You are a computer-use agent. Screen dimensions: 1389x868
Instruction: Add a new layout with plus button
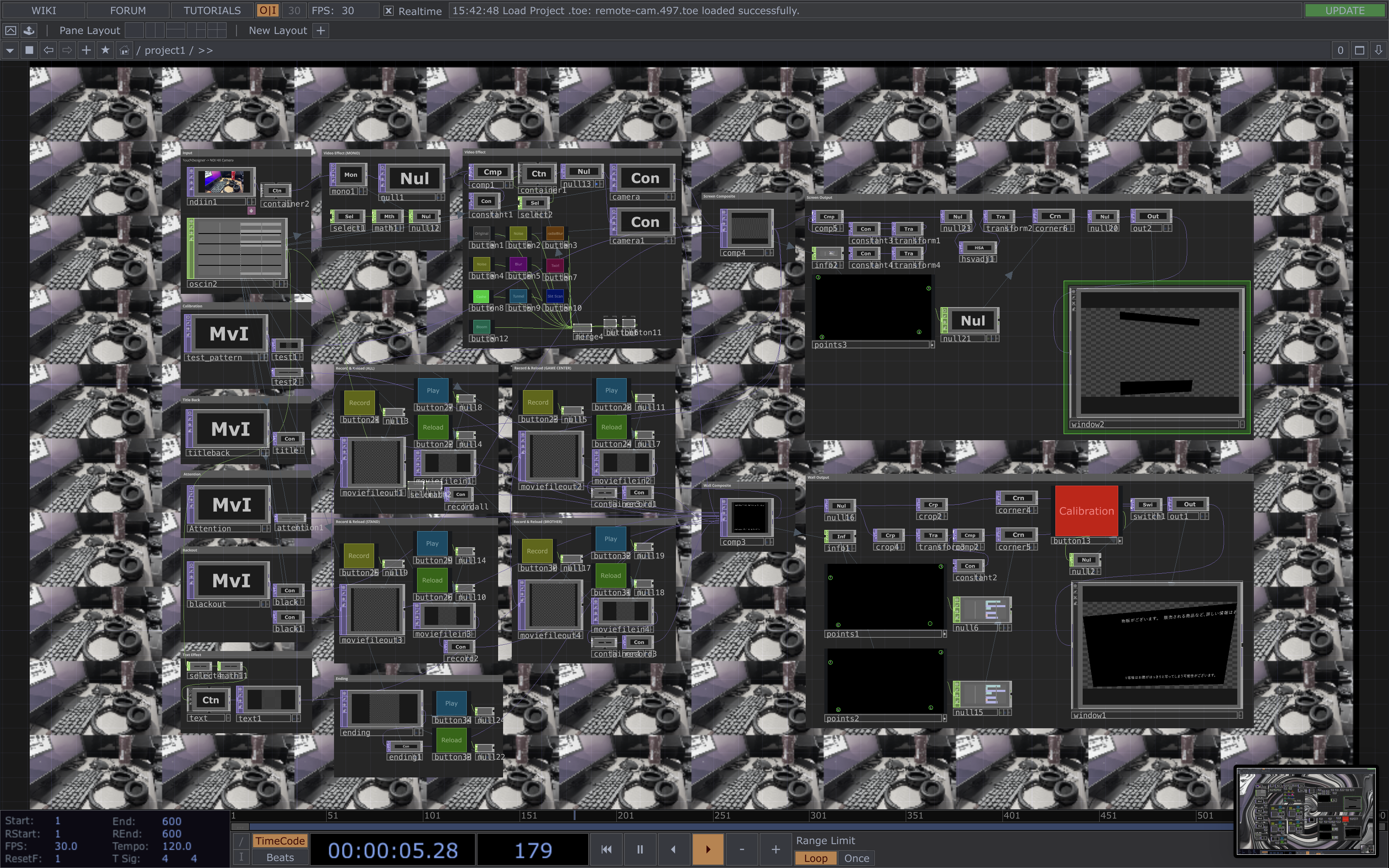321,31
